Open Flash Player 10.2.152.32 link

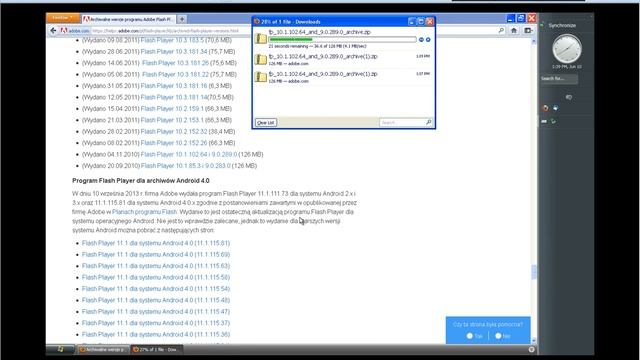[174, 131]
